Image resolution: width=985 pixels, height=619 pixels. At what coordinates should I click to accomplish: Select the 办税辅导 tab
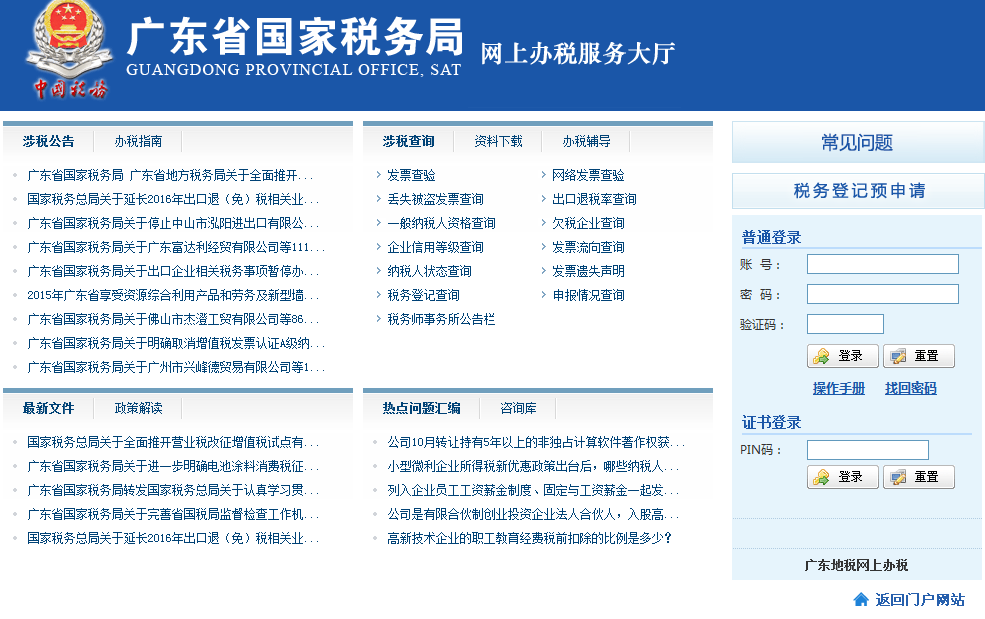tap(586, 141)
